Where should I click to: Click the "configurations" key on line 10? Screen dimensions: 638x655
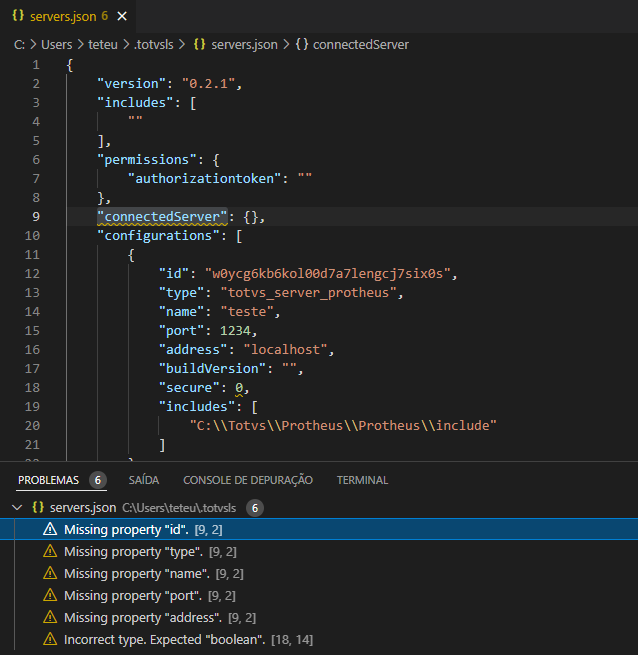[x=158, y=236]
